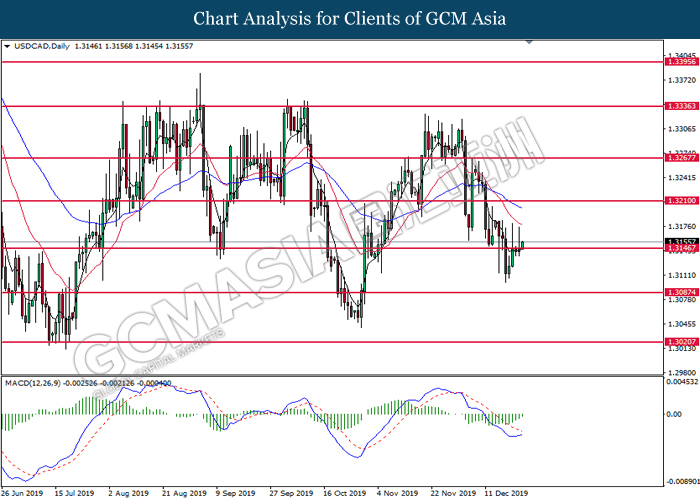Click the 1.31110 price axis value

pyautogui.click(x=682, y=275)
